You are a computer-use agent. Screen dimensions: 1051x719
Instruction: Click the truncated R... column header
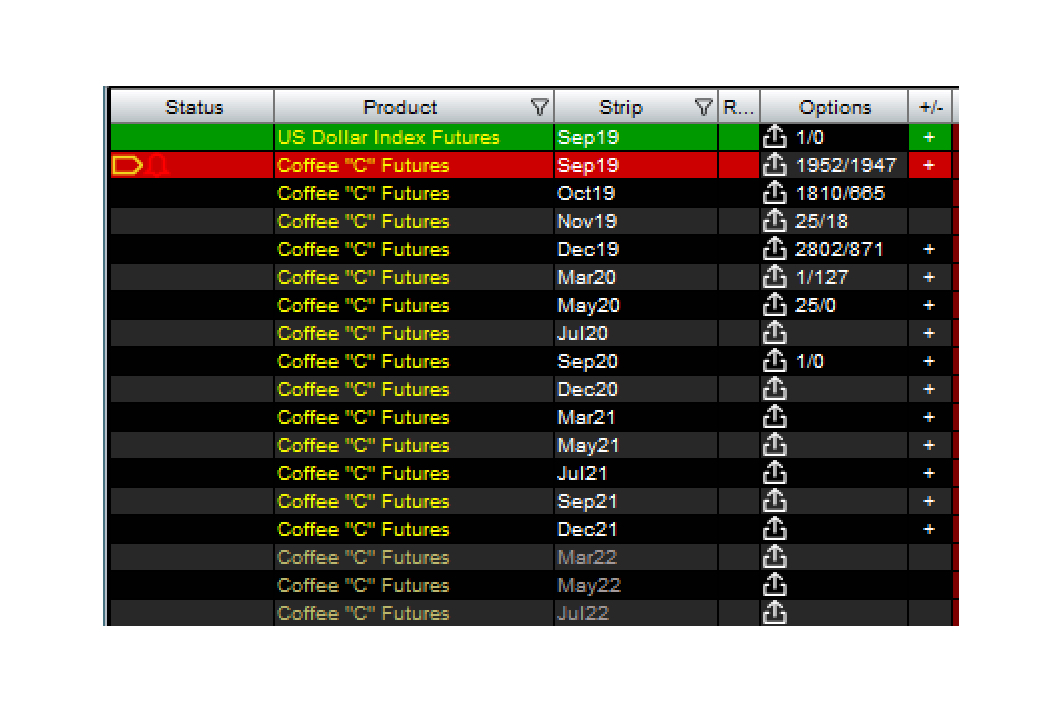coord(739,107)
